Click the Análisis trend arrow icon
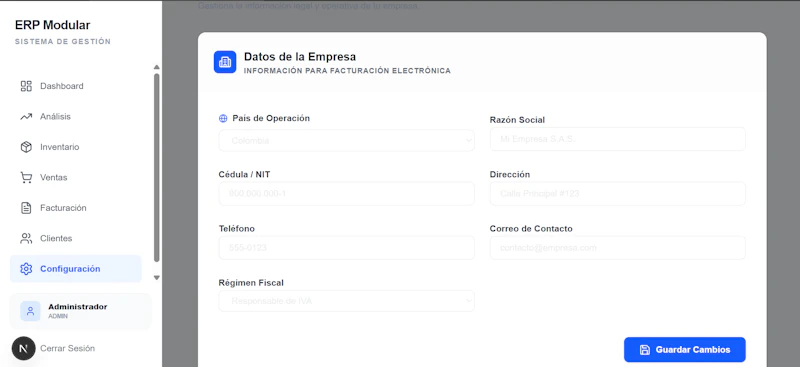Screen dimensions: 800x367 coord(26,116)
